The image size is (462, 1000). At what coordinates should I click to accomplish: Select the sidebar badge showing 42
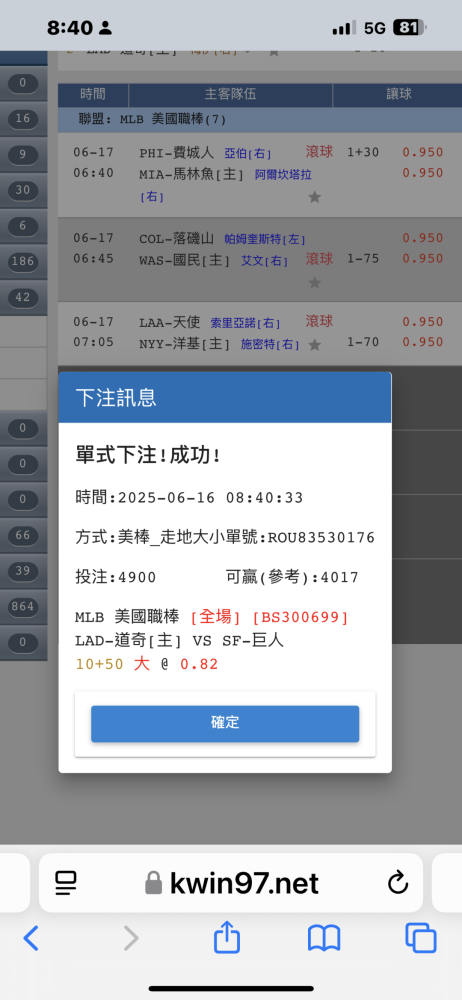click(x=23, y=297)
